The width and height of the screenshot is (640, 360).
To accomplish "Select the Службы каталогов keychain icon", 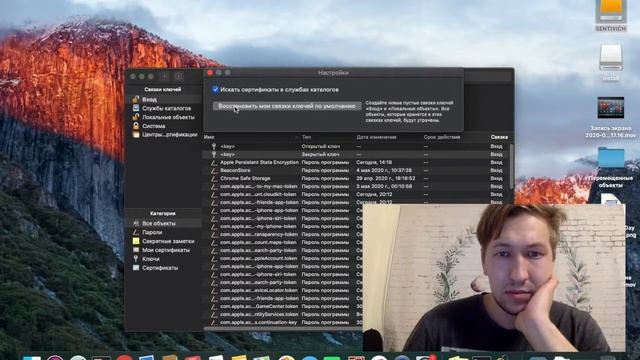I will tap(136, 108).
